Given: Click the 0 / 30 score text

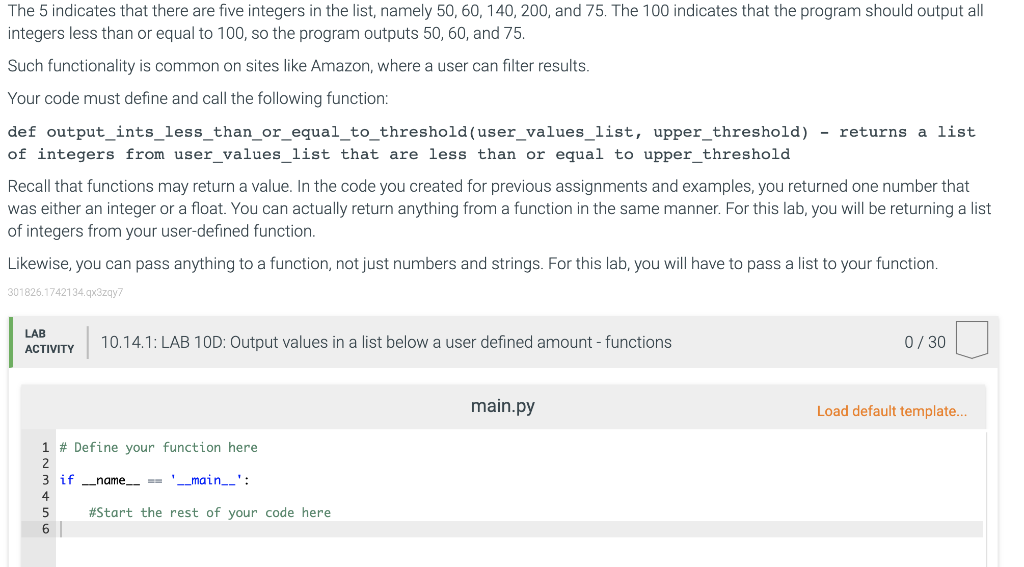Looking at the screenshot, I should 925,342.
